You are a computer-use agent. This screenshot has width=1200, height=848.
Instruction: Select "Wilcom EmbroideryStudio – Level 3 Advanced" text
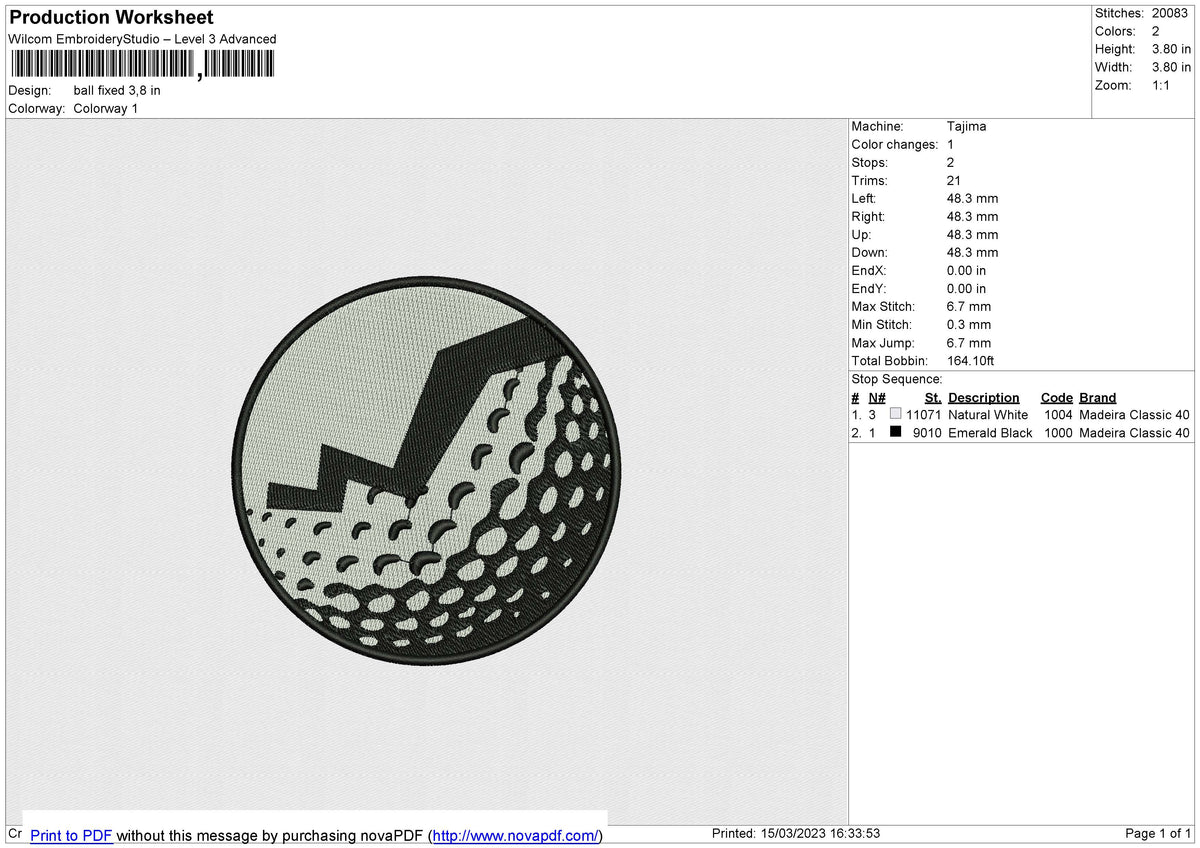[142, 39]
